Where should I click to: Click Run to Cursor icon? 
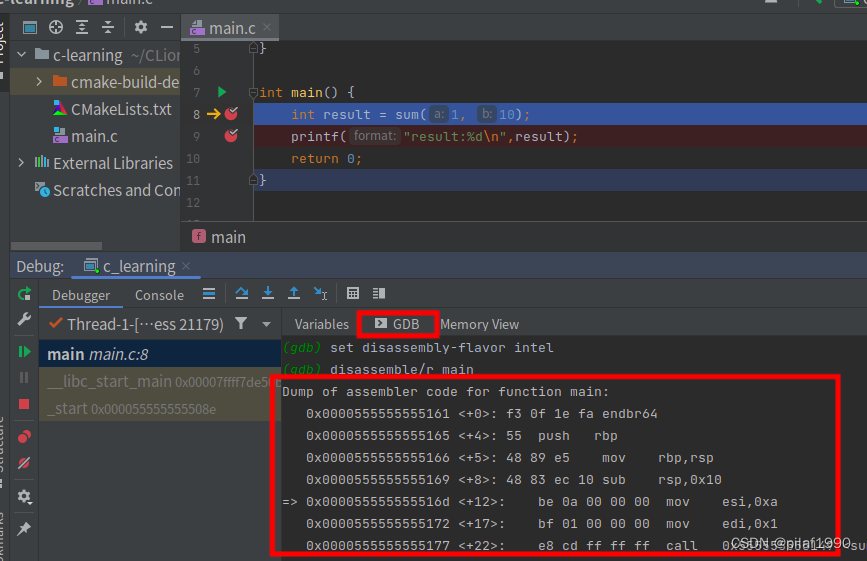320,294
